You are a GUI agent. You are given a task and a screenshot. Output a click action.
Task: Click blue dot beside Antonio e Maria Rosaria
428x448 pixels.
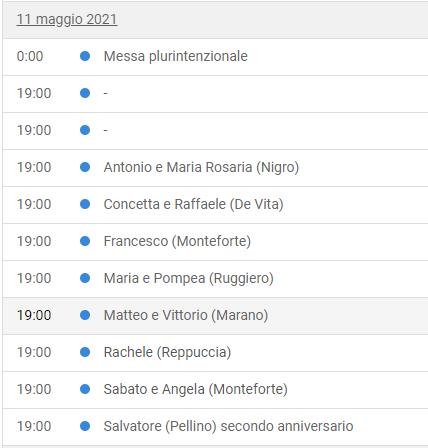85,167
